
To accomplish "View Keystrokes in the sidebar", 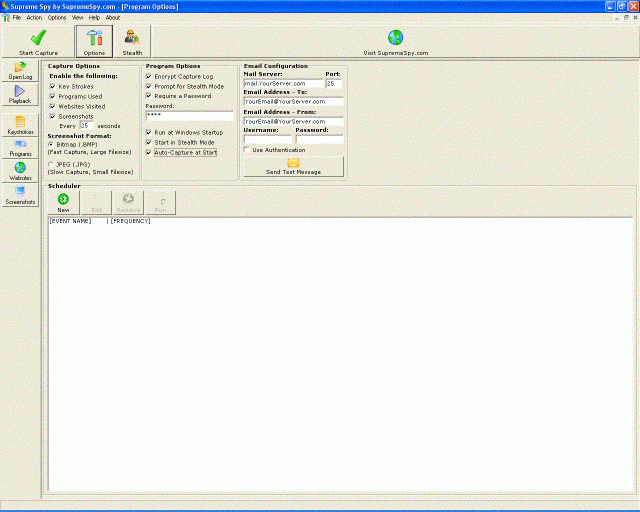I will pyautogui.click(x=20, y=125).
